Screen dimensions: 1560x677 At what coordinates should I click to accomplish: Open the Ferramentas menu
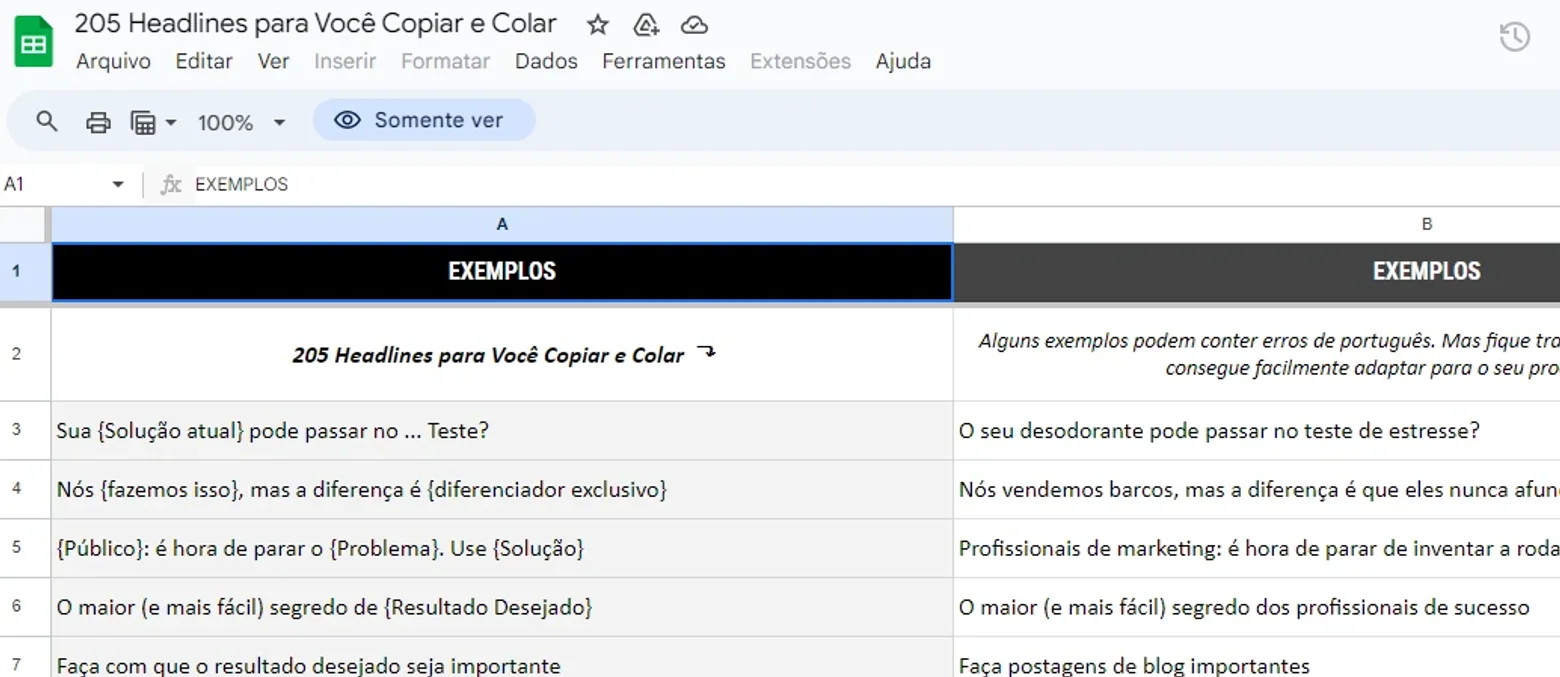coord(663,61)
